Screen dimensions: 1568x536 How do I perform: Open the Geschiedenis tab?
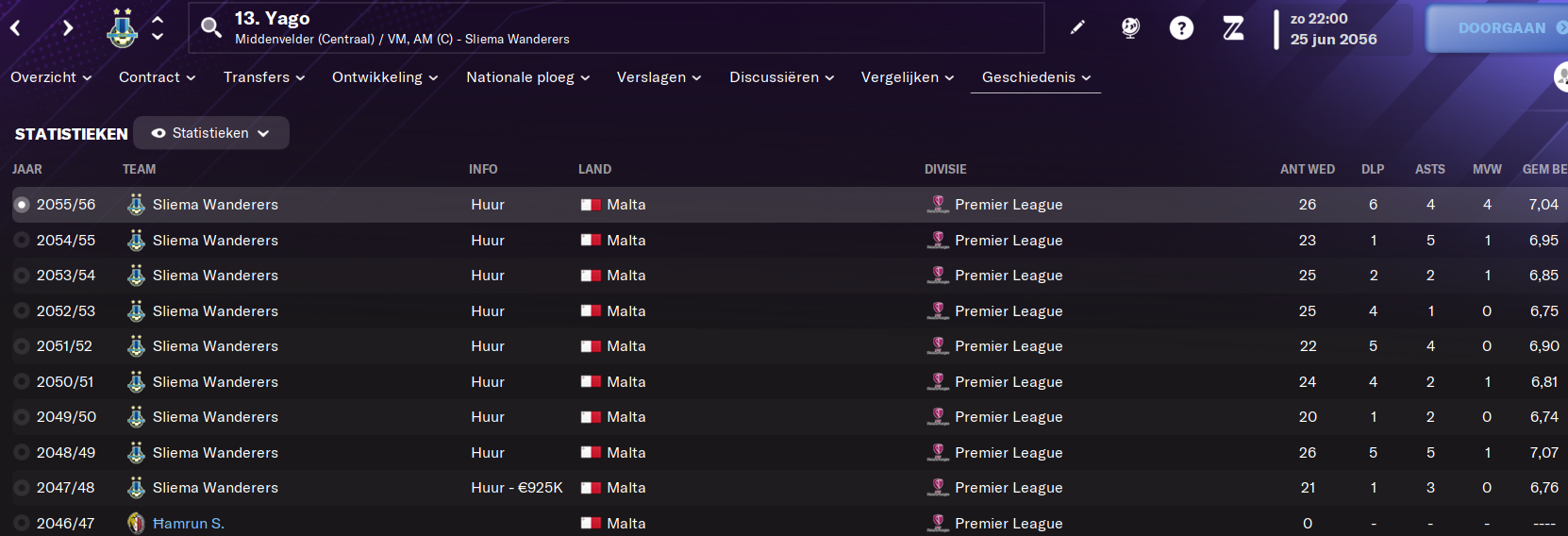[1036, 77]
